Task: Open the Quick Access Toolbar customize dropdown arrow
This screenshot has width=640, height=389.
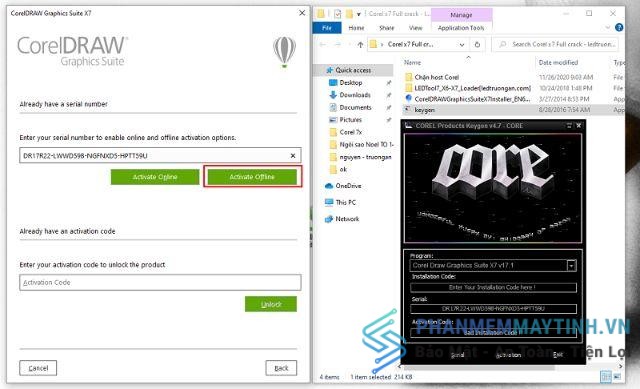Action: click(x=359, y=14)
